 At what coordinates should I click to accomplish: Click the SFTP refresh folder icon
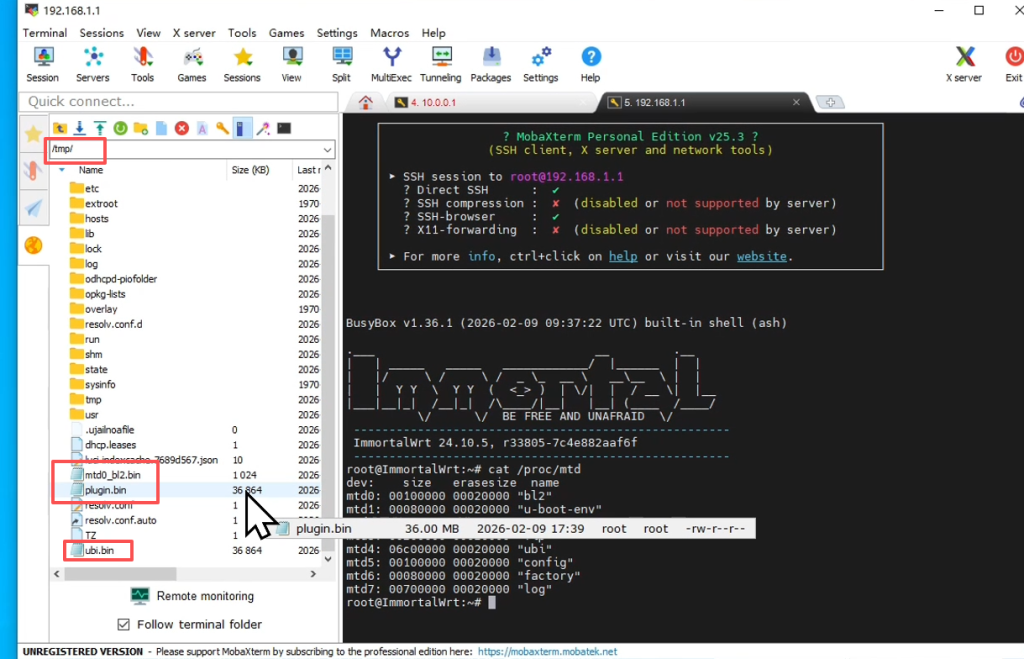pos(120,128)
